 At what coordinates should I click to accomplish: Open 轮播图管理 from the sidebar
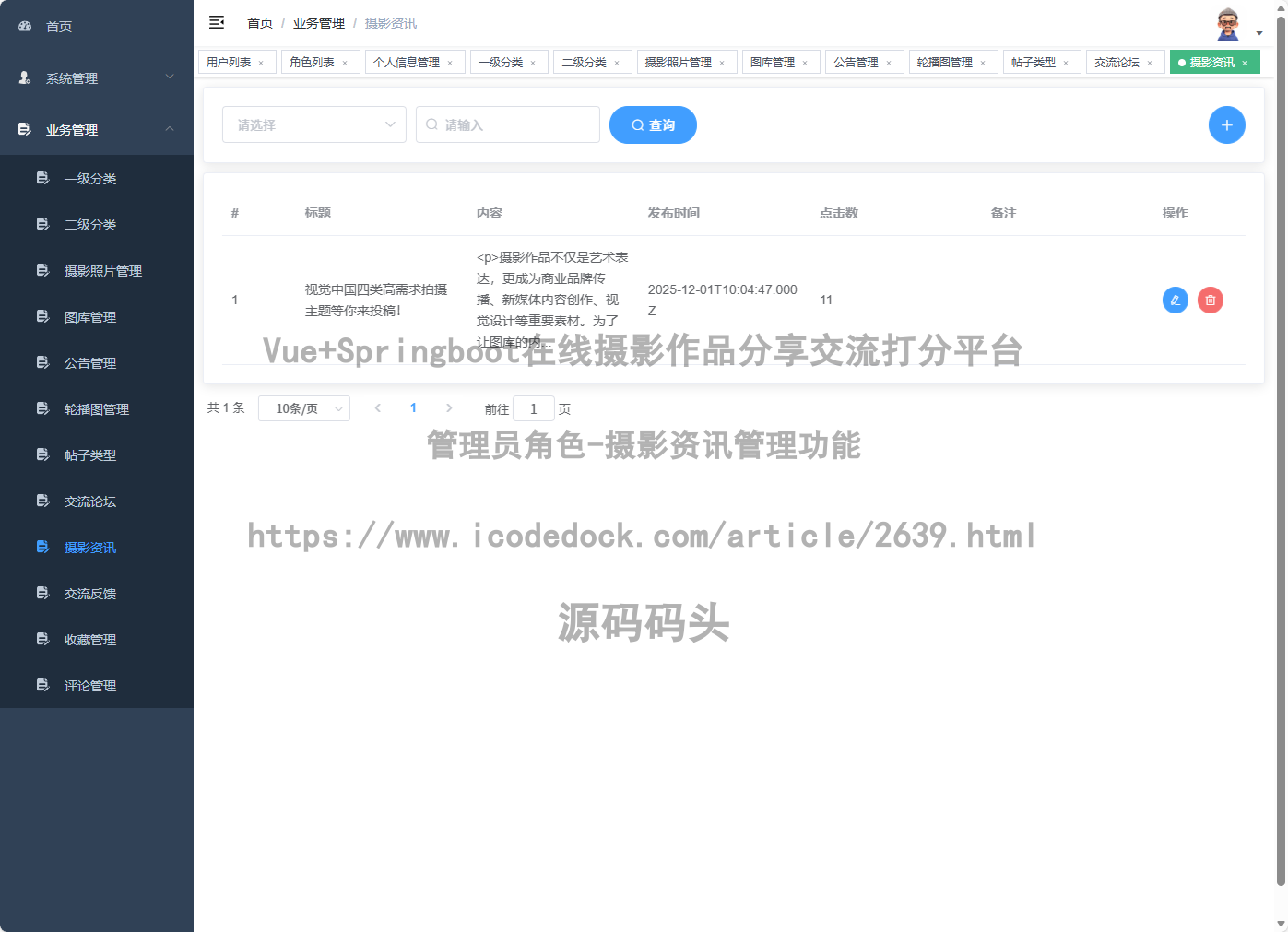pos(96,408)
